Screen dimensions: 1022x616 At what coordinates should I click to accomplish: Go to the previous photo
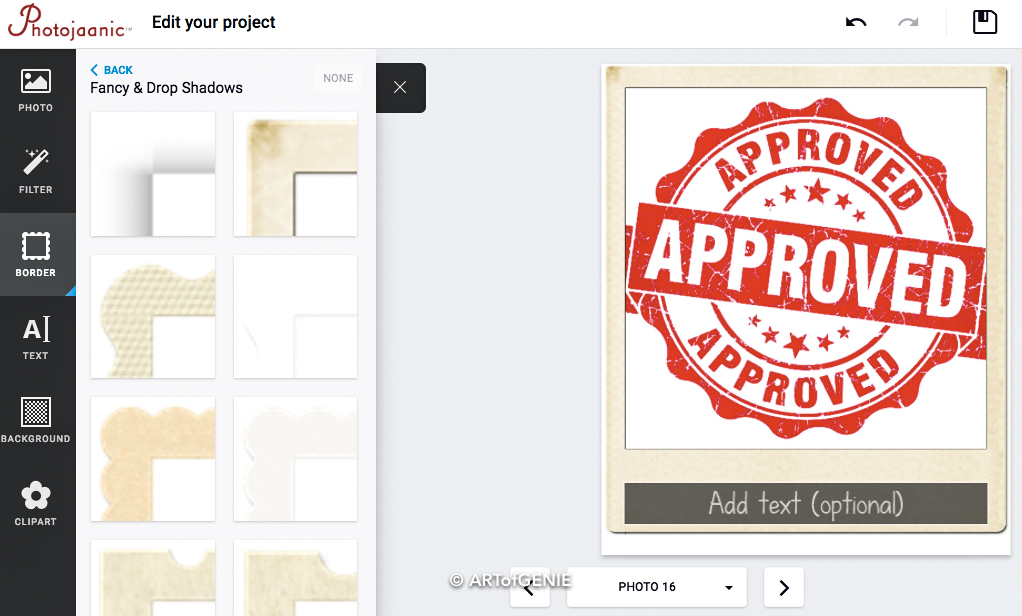529,589
